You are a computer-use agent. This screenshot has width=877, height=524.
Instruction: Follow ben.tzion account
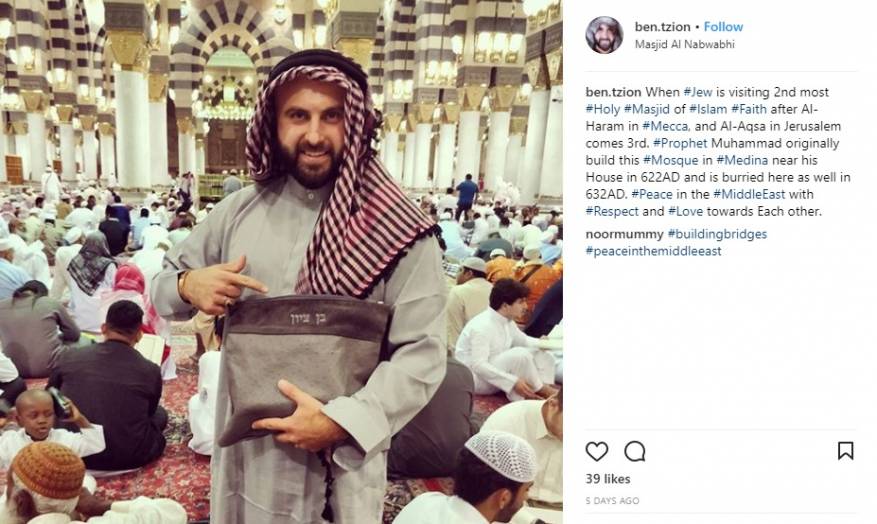tap(723, 27)
